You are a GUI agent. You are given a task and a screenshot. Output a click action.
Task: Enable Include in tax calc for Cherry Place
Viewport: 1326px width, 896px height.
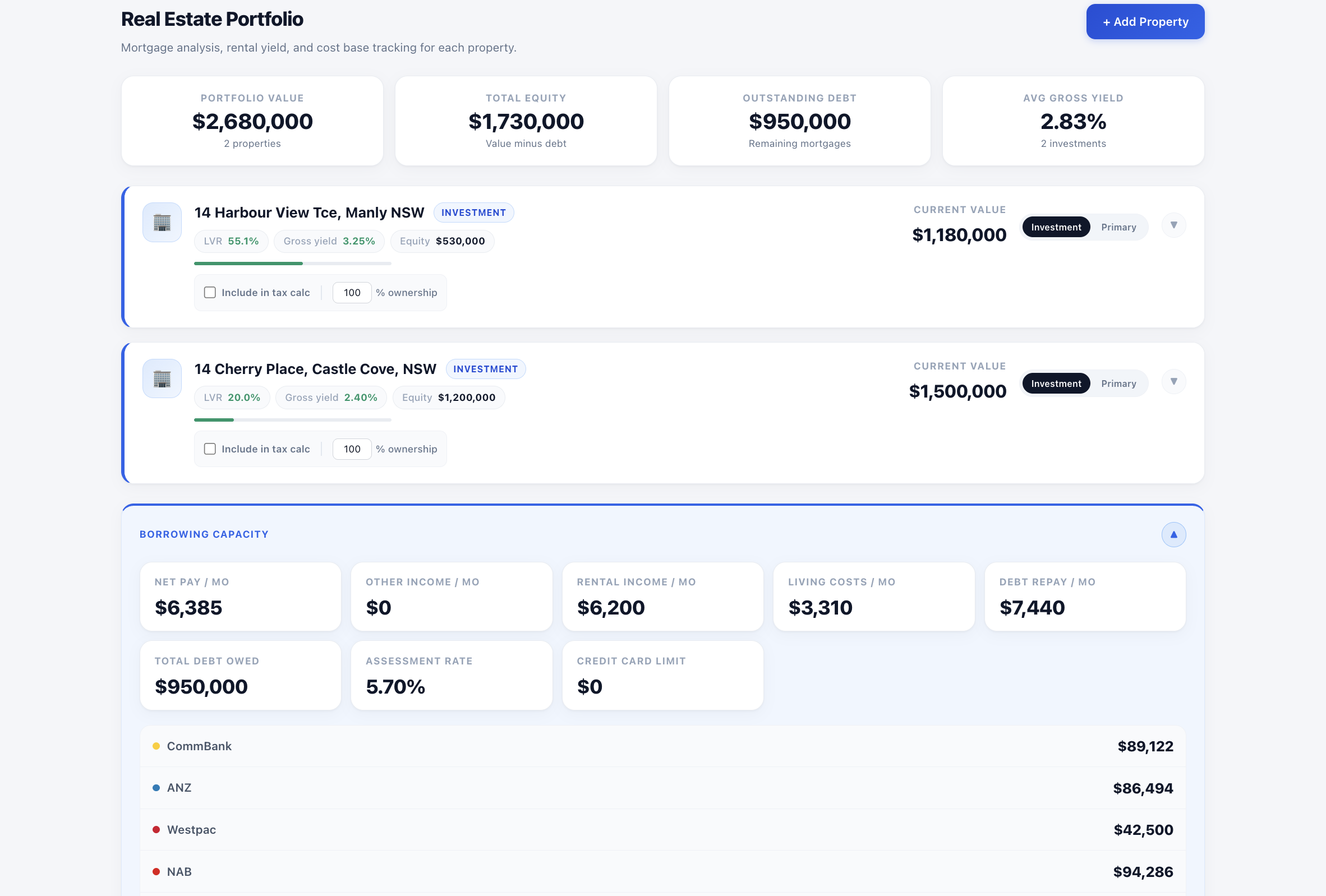[x=210, y=449]
